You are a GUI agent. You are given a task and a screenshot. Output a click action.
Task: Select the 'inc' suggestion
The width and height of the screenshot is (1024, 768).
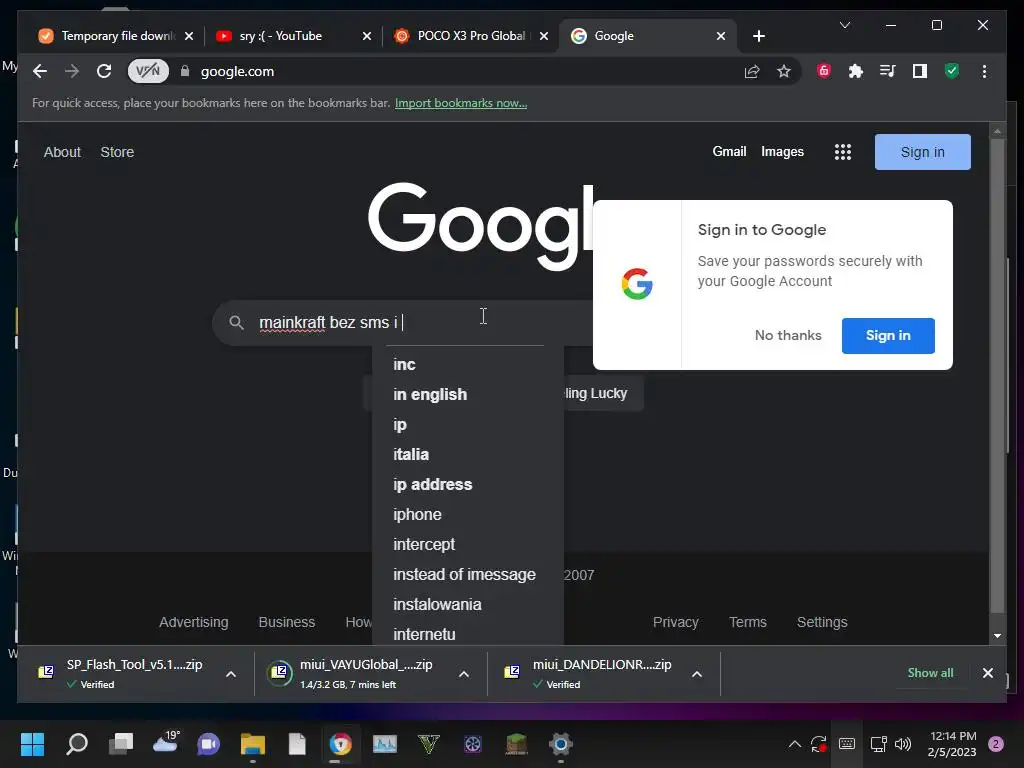pyautogui.click(x=468, y=364)
